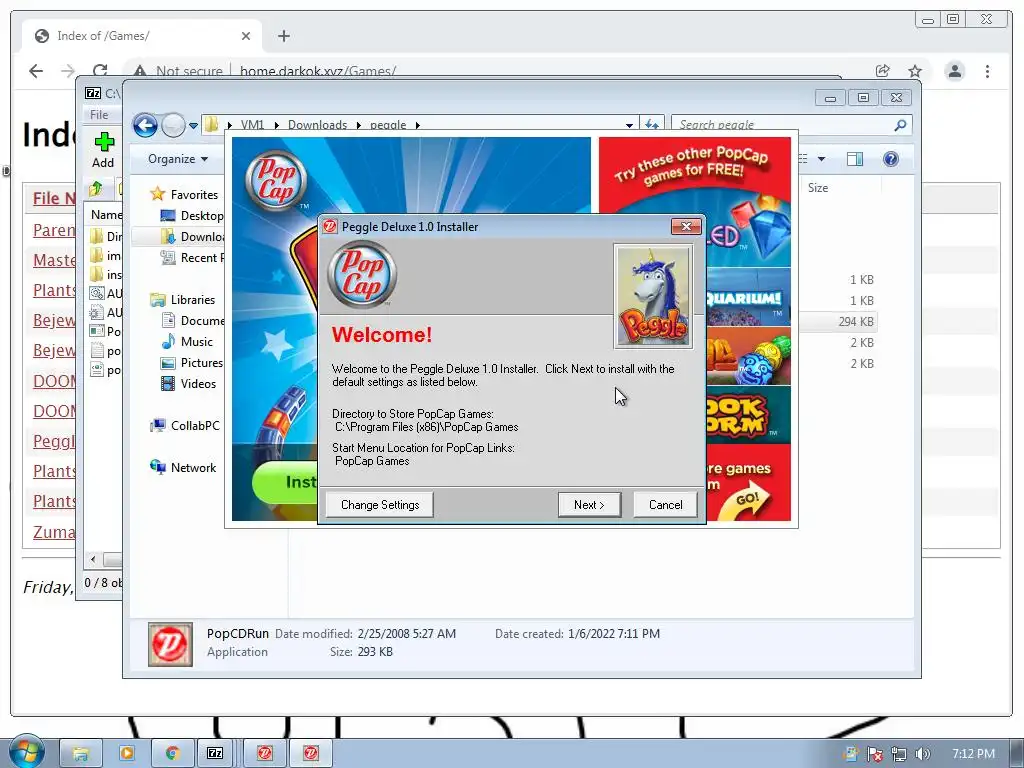This screenshot has width=1024, height=768.
Task: Click the Explorer forward arrow button
Action: tap(173, 125)
